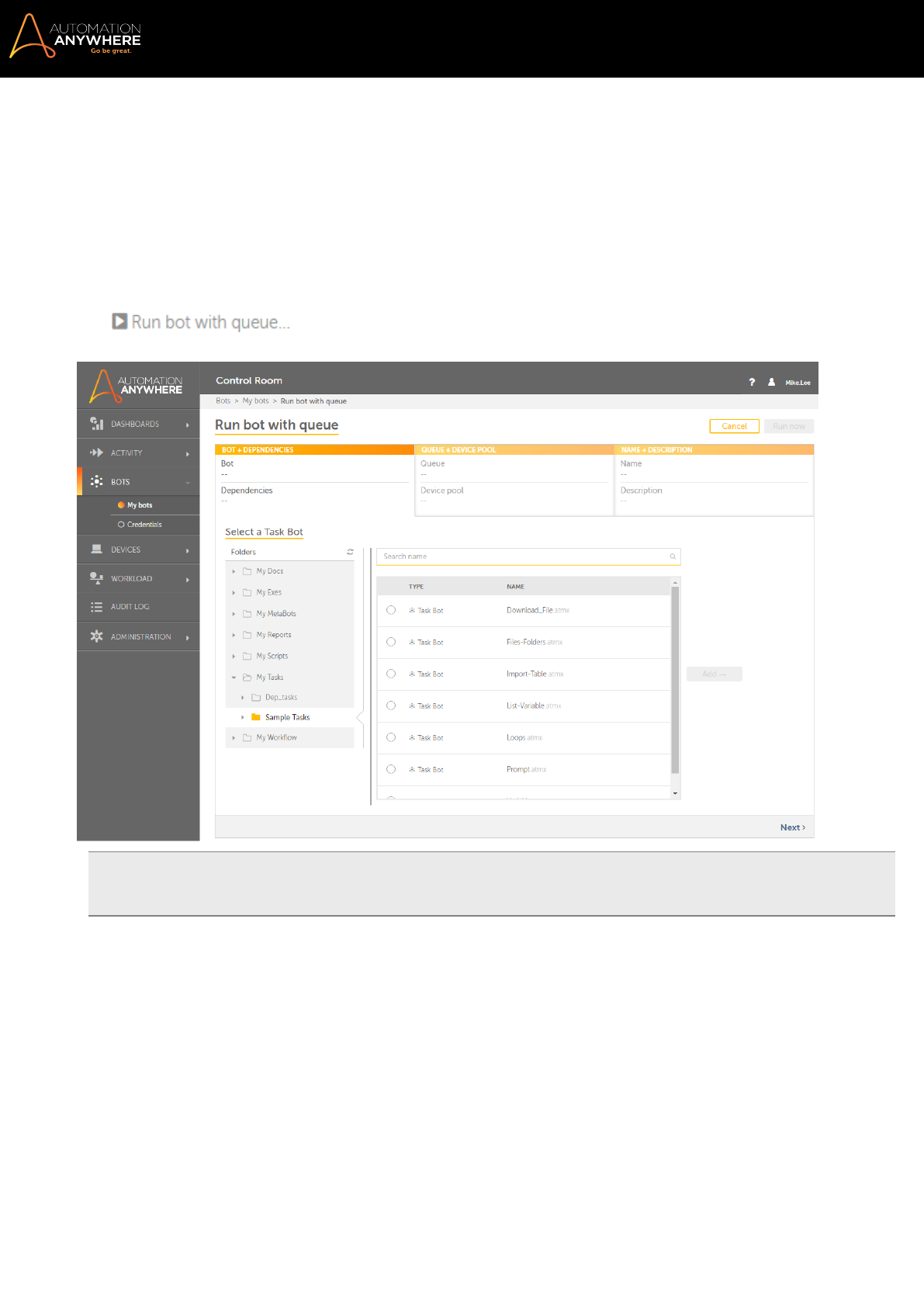Select radio button for Import-Table.atmx
The width and height of the screenshot is (924, 1307).
(391, 674)
